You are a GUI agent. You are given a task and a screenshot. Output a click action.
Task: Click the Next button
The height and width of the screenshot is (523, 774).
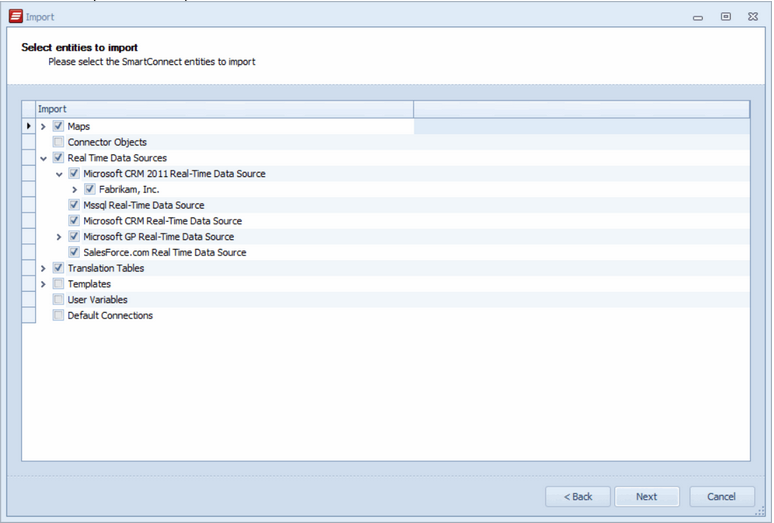pyautogui.click(x=647, y=496)
